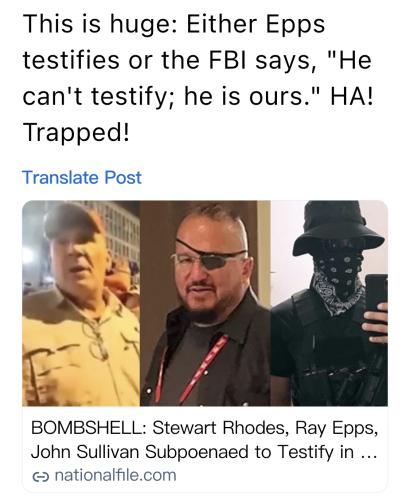Select the right photo of masked person
This screenshot has height=500, width=410.
(329, 303)
